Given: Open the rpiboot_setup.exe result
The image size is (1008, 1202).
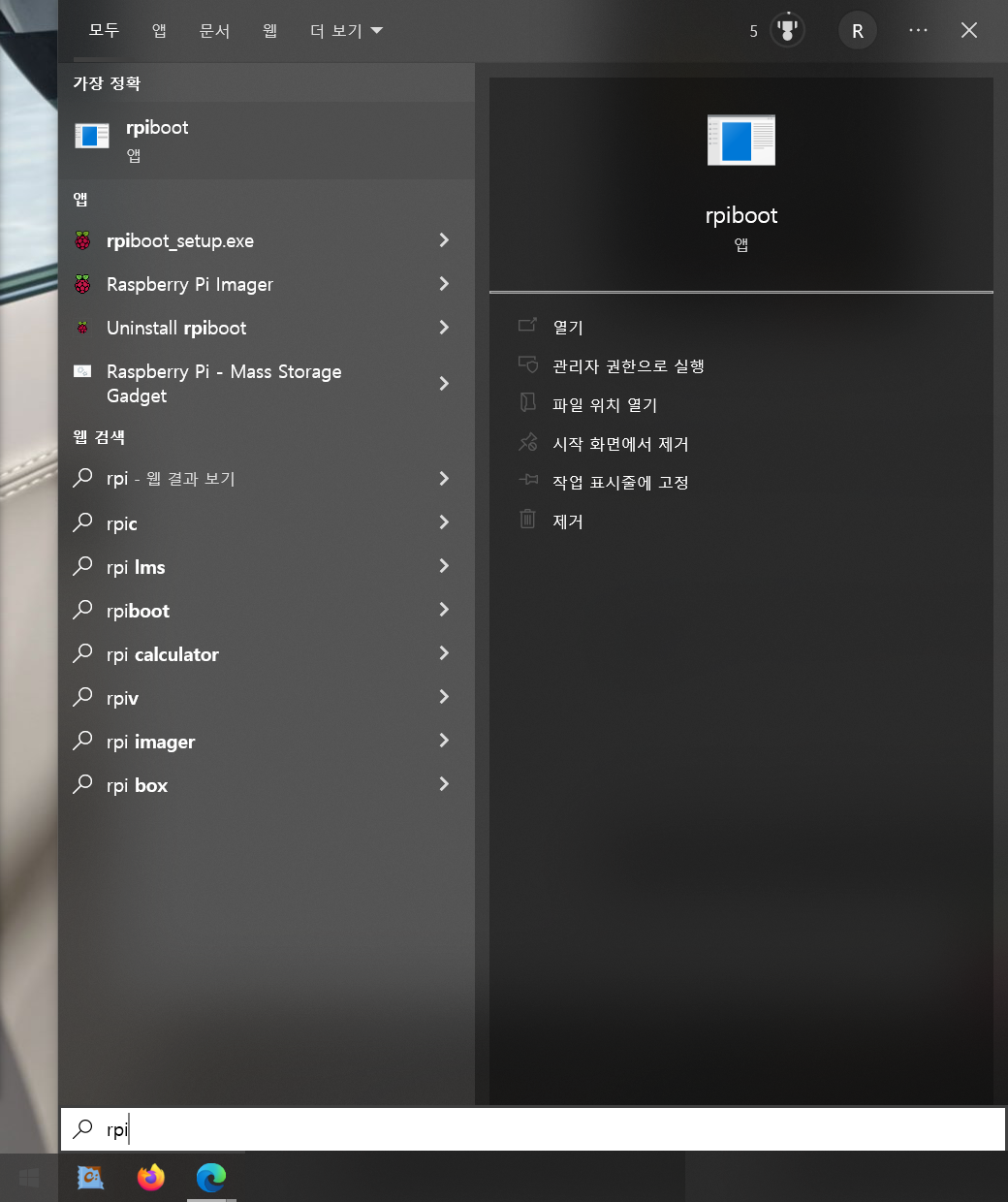Looking at the screenshot, I should [x=267, y=240].
